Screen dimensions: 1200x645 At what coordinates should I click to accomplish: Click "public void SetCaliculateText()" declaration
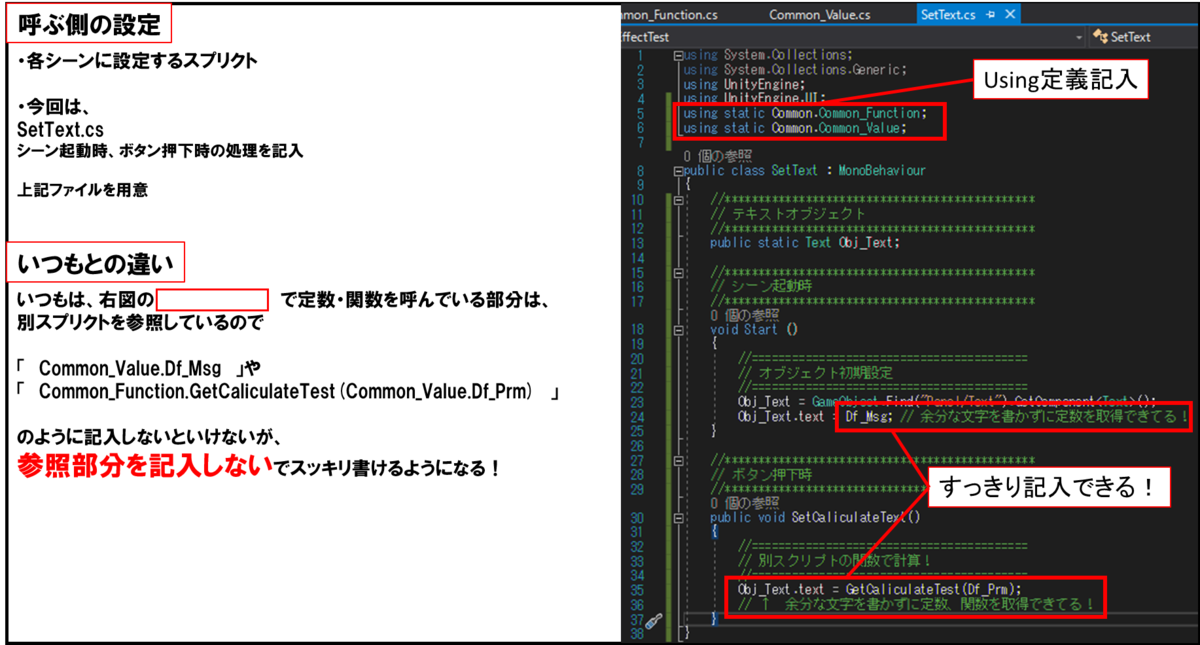tap(815, 517)
